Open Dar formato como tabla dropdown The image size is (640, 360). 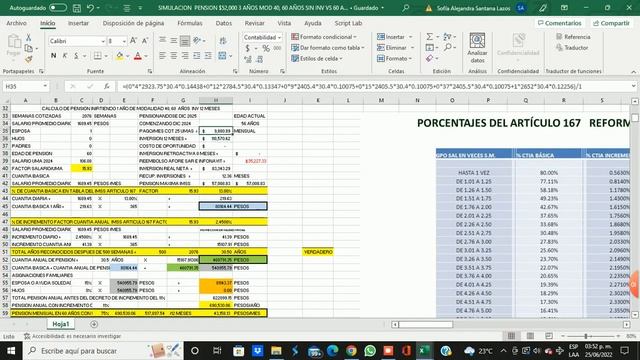tap(328, 48)
